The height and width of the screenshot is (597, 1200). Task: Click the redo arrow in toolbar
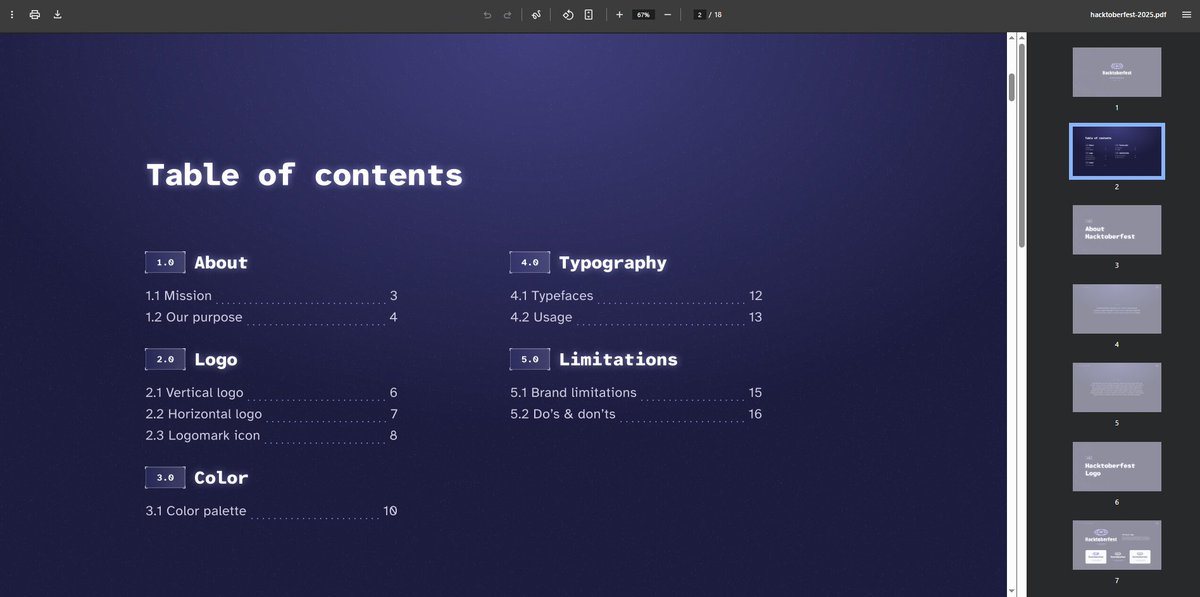click(507, 15)
